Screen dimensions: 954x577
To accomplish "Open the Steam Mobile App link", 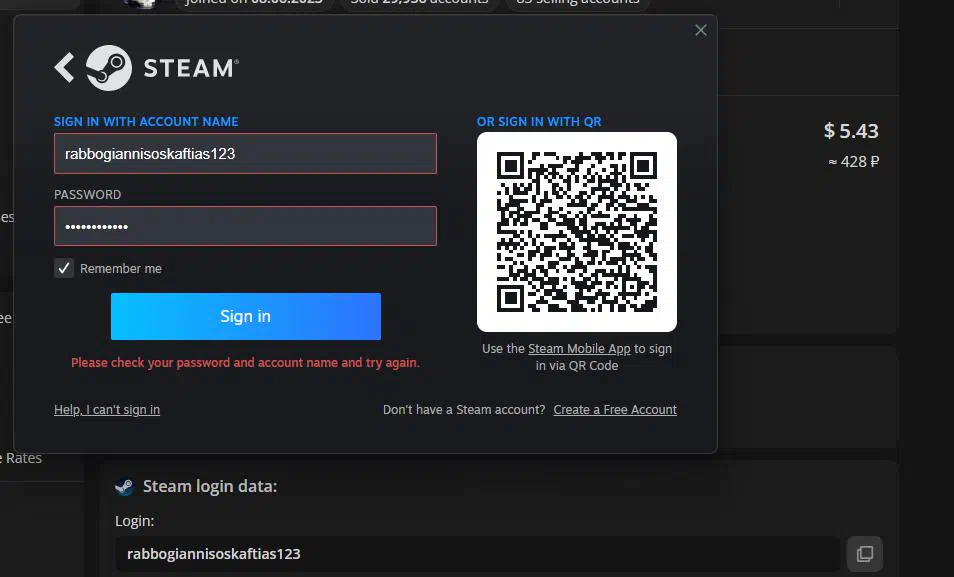I will pos(579,349).
